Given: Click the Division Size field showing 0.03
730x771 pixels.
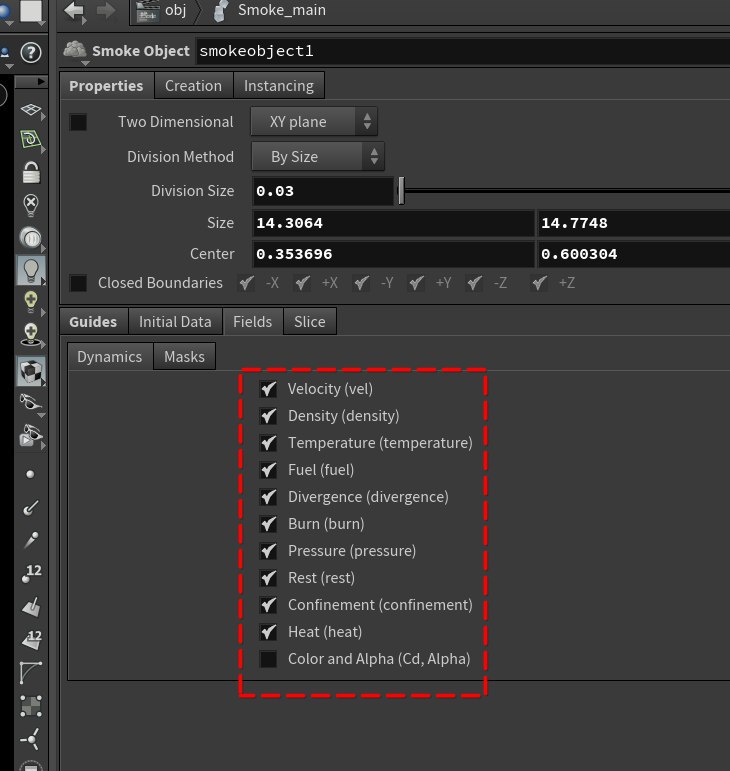Looking at the screenshot, I should (322, 191).
